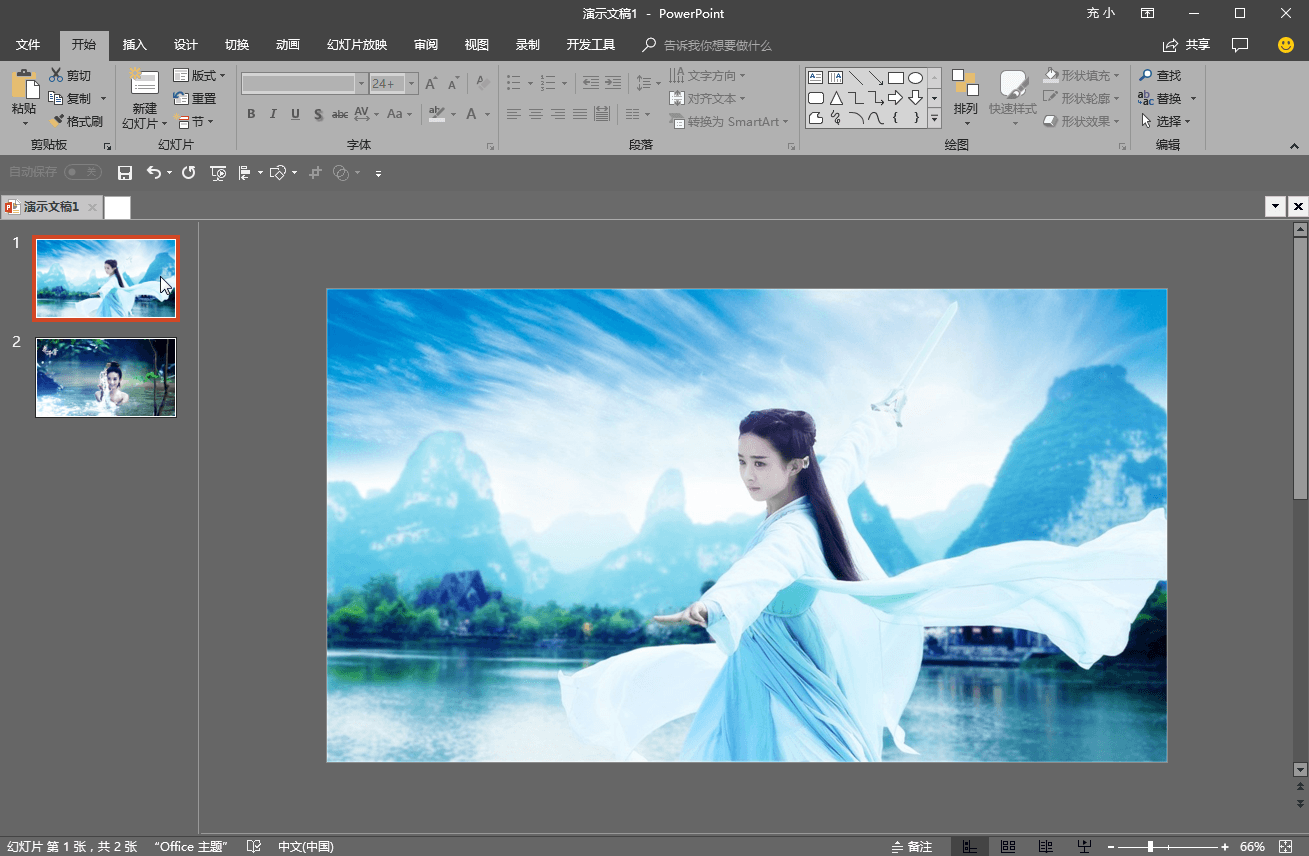Switch to the Animations (动画) tab
1309x856 pixels.
click(x=288, y=45)
